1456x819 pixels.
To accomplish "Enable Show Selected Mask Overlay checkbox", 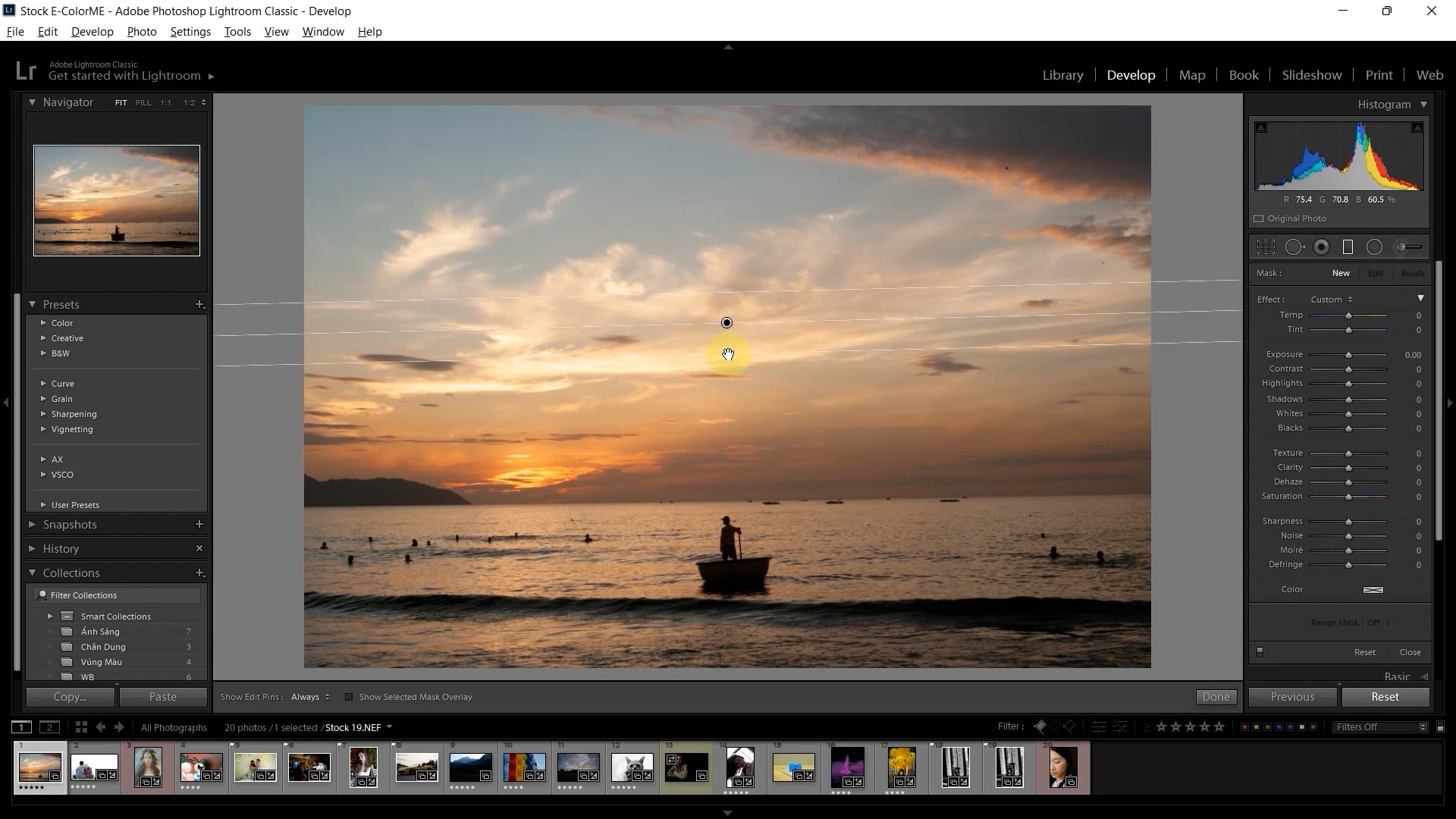I will 349,697.
